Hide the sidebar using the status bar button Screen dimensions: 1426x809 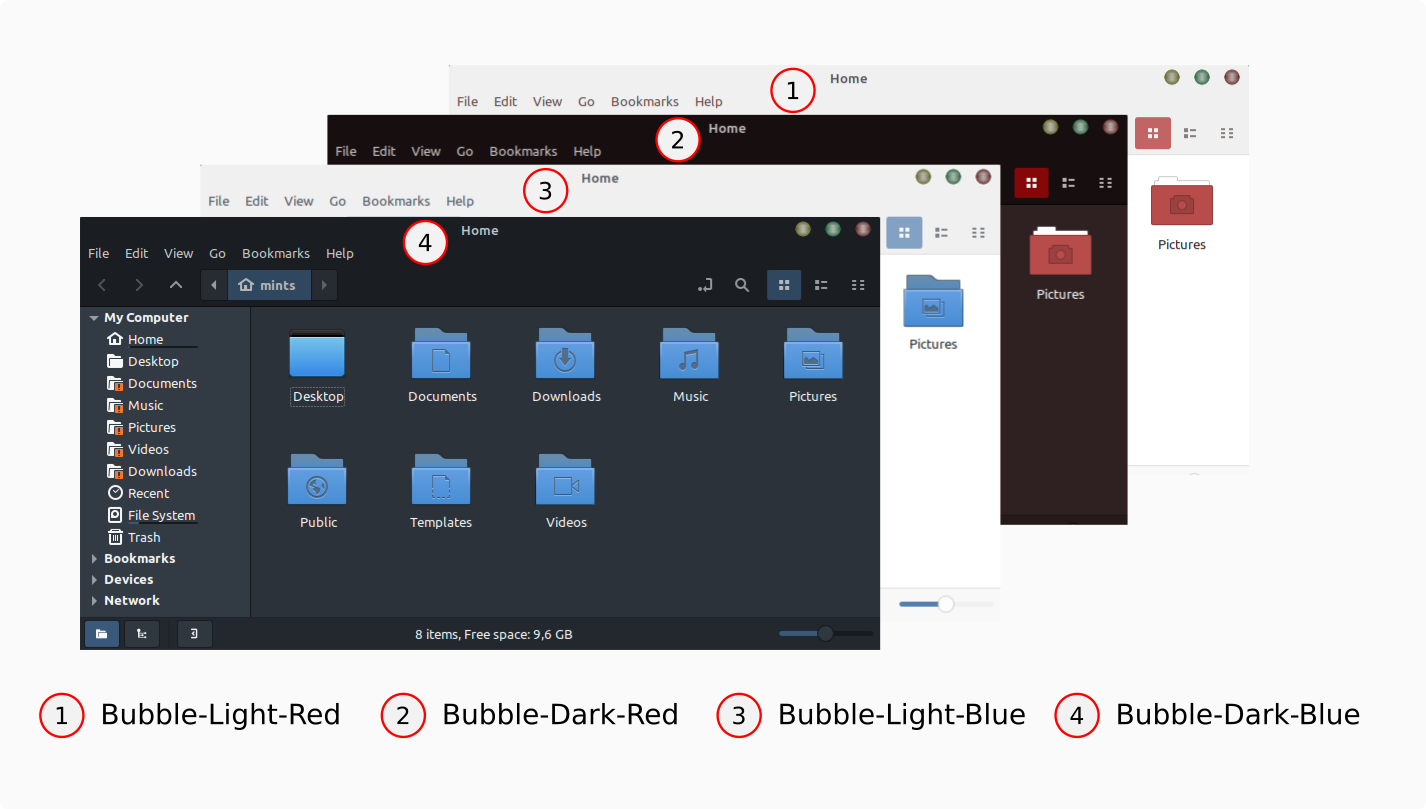[195, 633]
